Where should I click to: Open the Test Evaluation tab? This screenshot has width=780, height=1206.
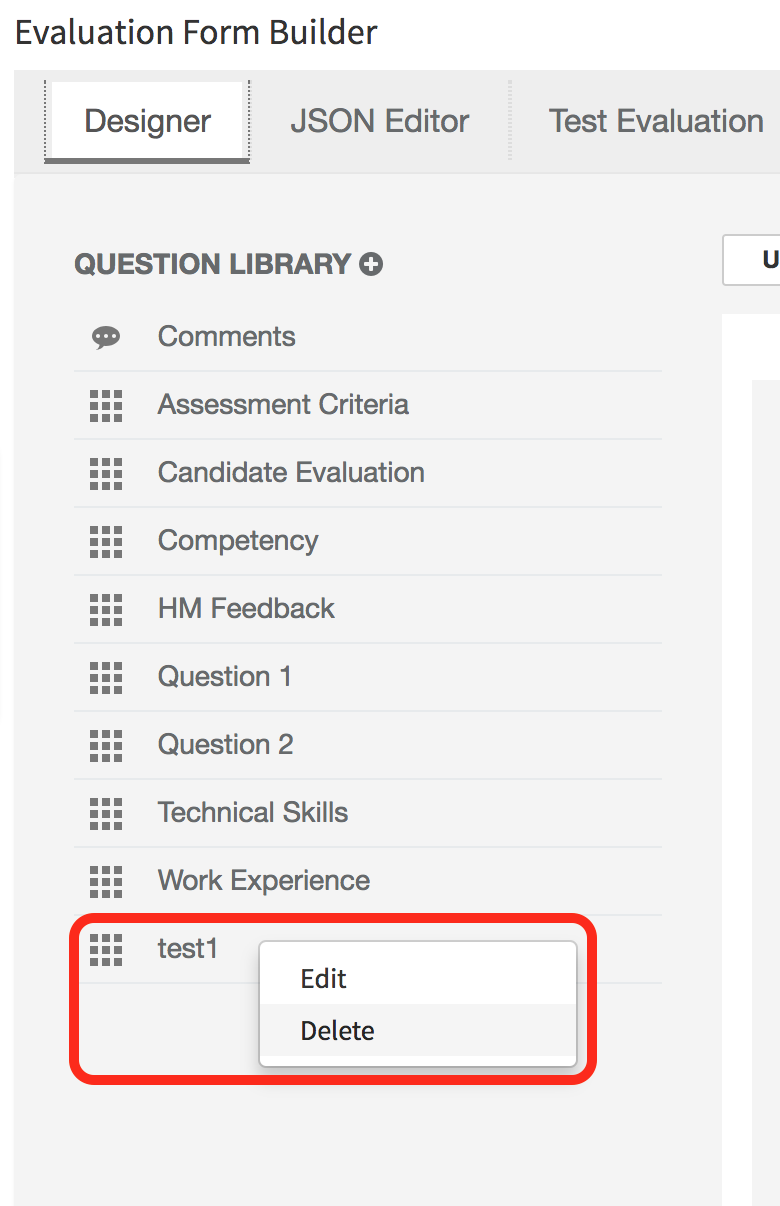[x=655, y=120]
